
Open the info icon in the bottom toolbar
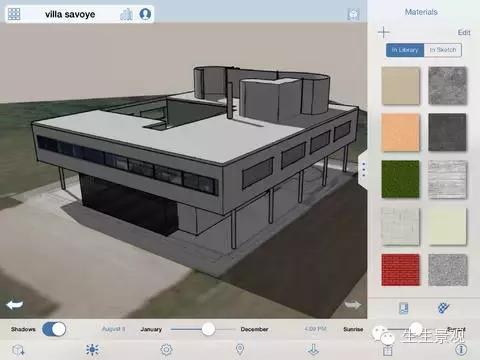(x=461, y=349)
